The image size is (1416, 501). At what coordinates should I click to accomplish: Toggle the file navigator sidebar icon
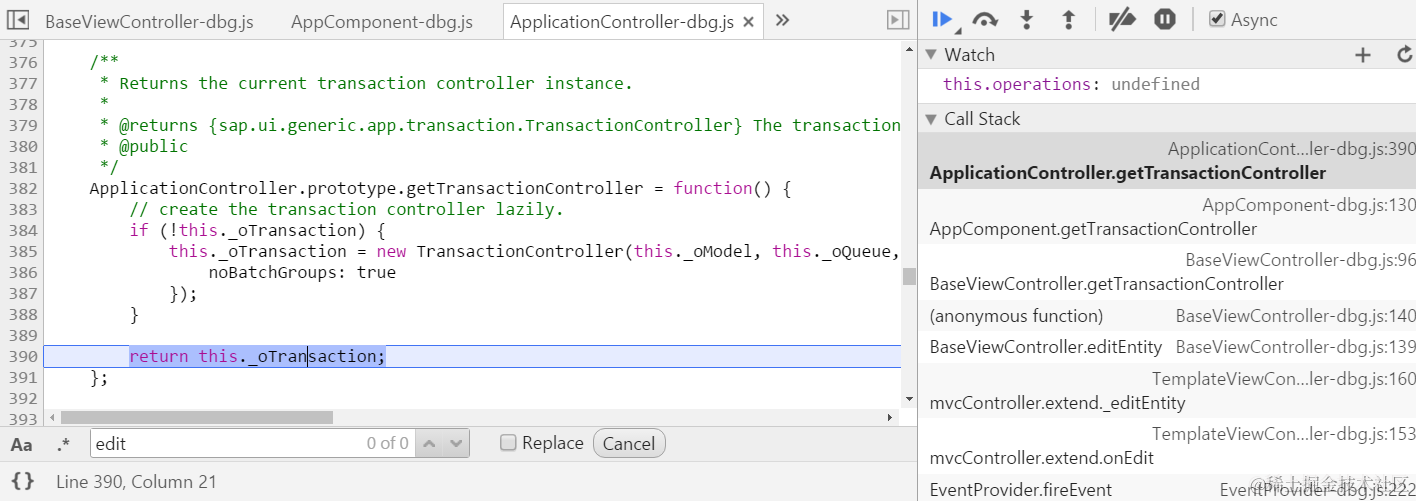[x=18, y=20]
